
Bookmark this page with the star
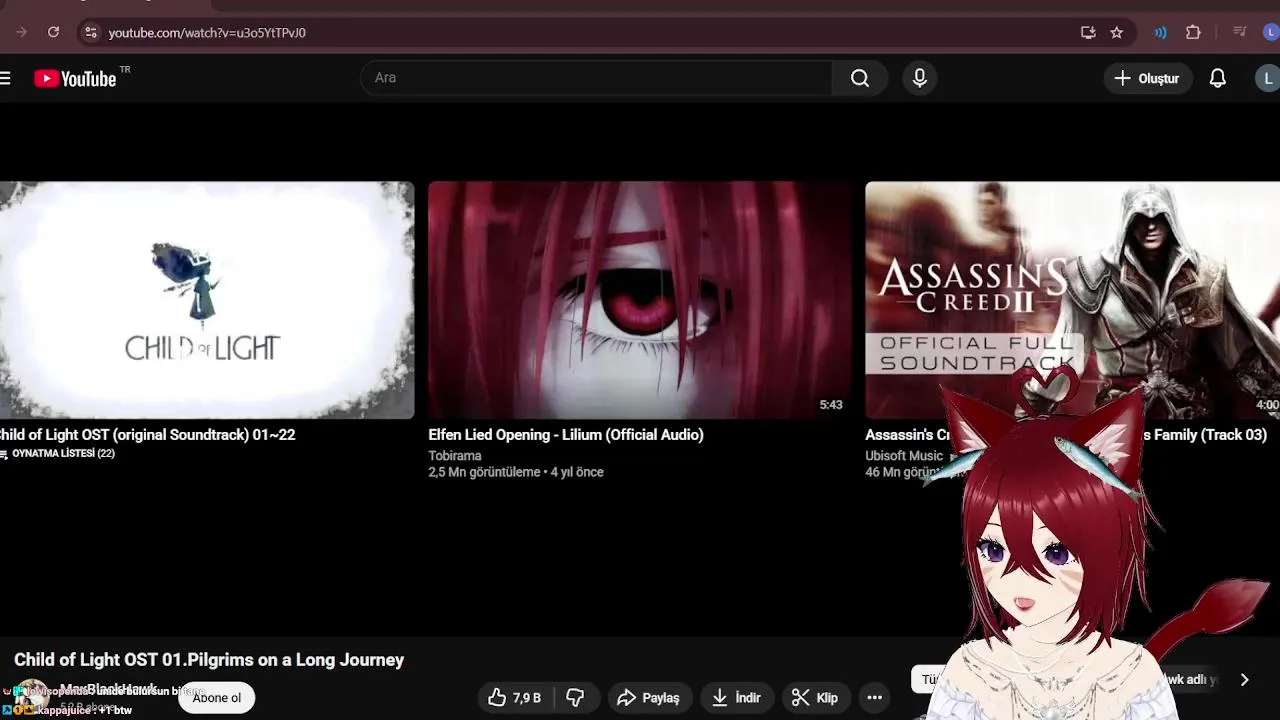[1117, 32]
